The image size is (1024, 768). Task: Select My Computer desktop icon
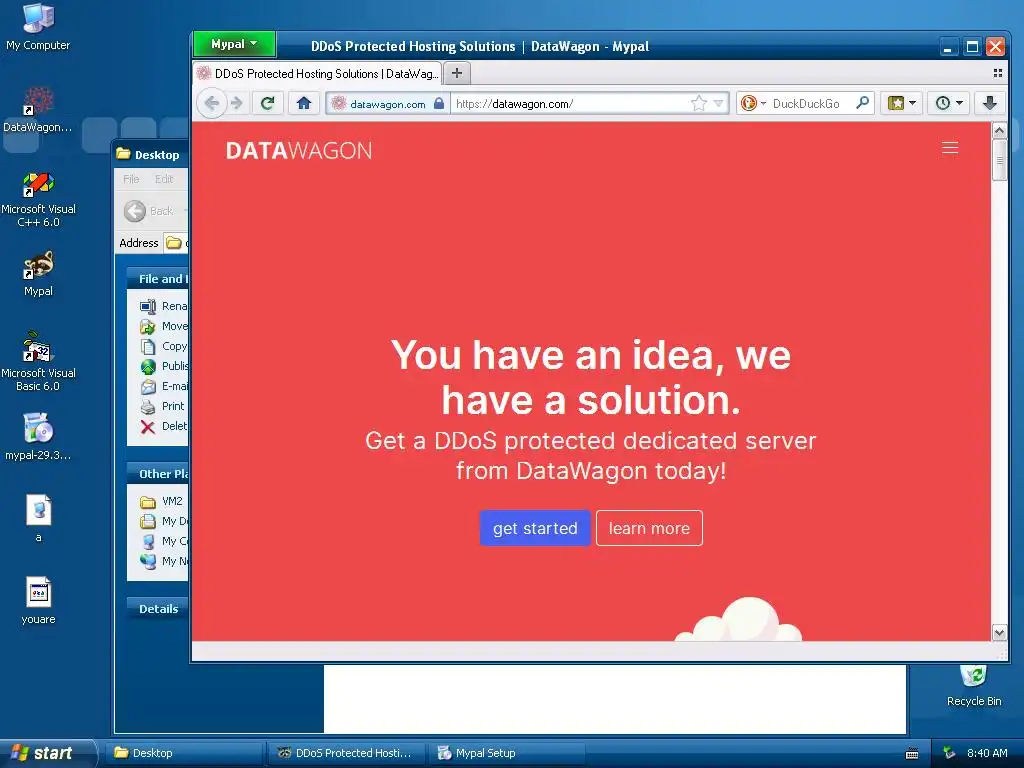(x=38, y=27)
